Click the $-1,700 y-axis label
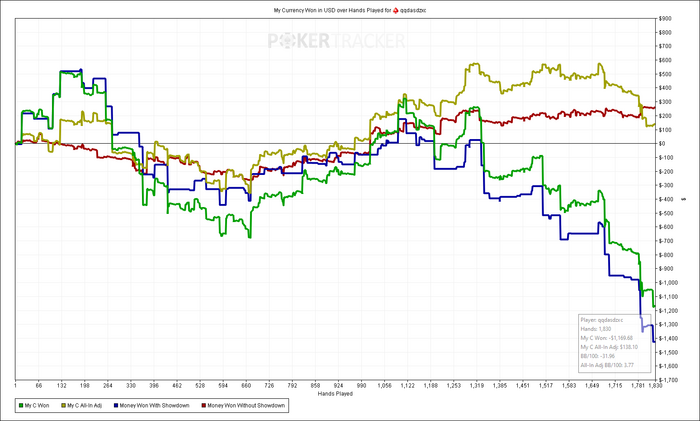The width and height of the screenshot is (700, 421). 668,380
